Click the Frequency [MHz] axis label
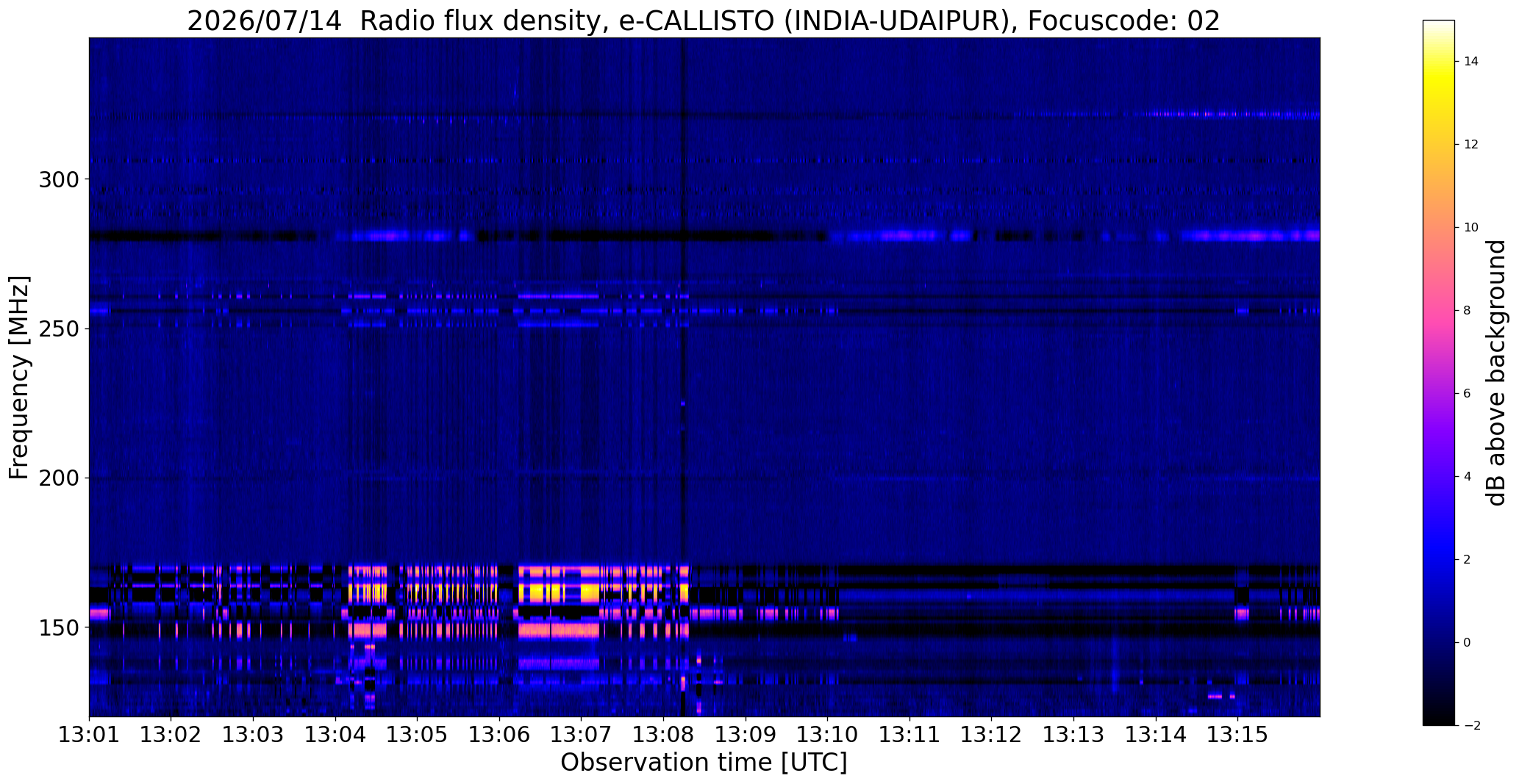 [x=19, y=377]
